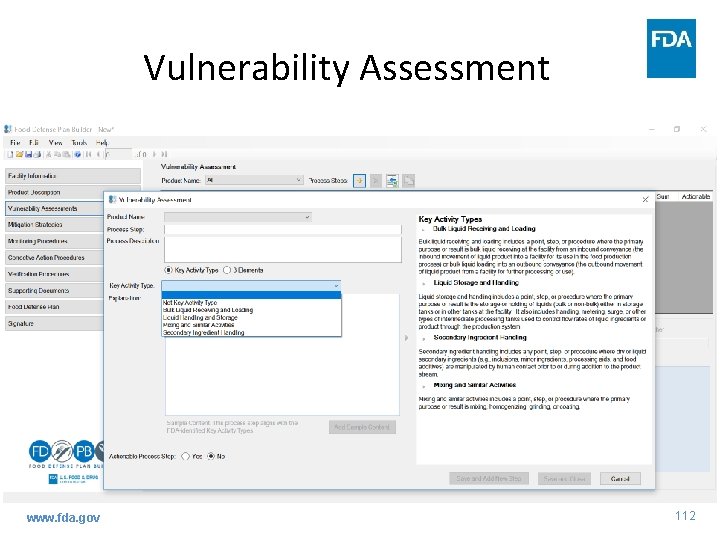Click the FD circle logo icon
This screenshot has height=540, width=720.
[39, 451]
